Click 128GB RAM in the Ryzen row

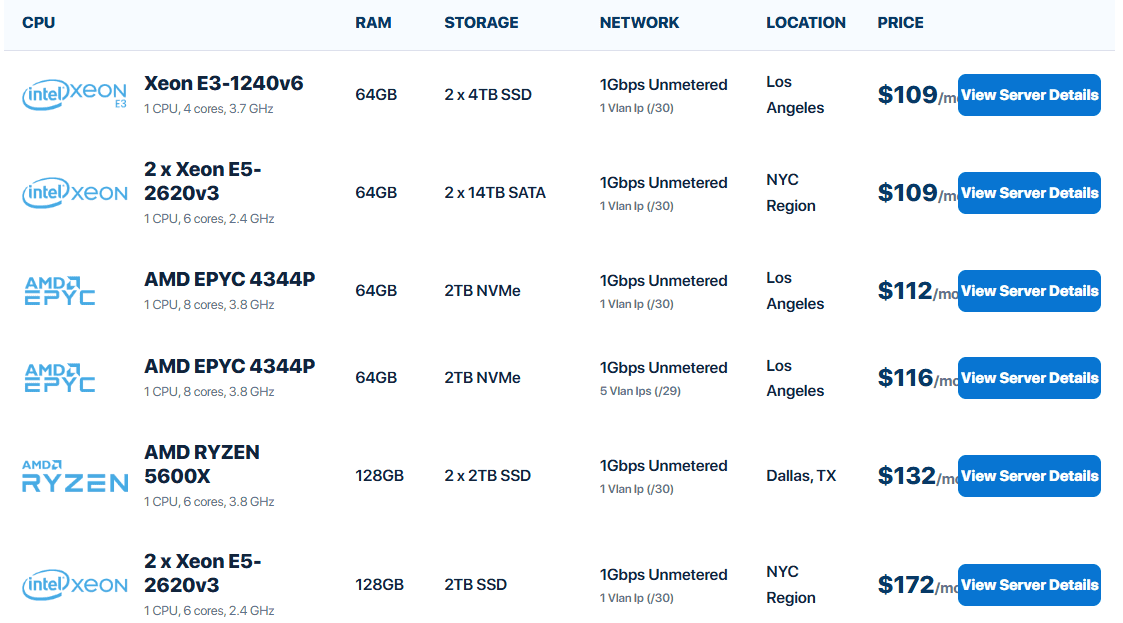[x=380, y=475]
